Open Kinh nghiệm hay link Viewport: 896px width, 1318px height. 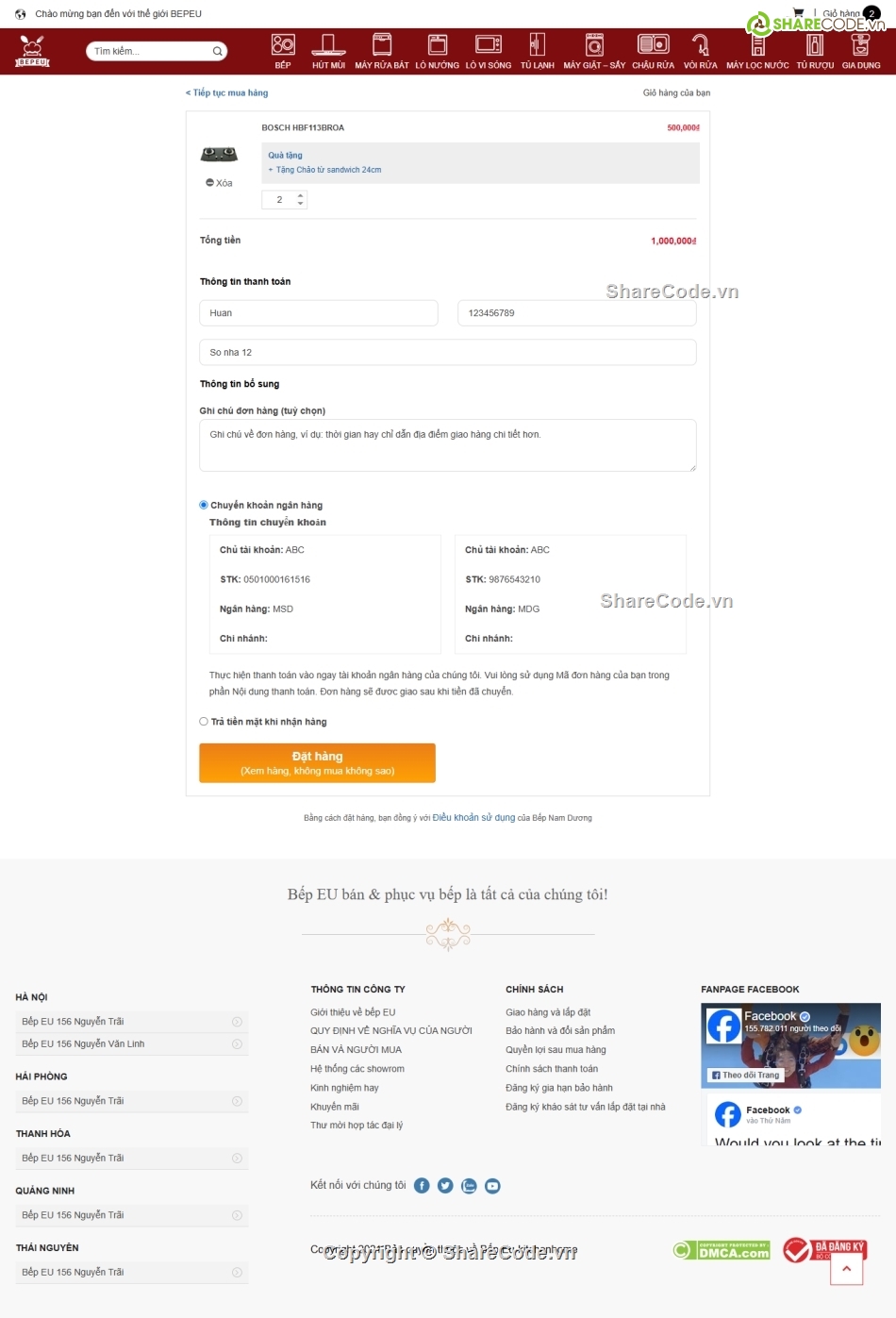click(x=344, y=1088)
